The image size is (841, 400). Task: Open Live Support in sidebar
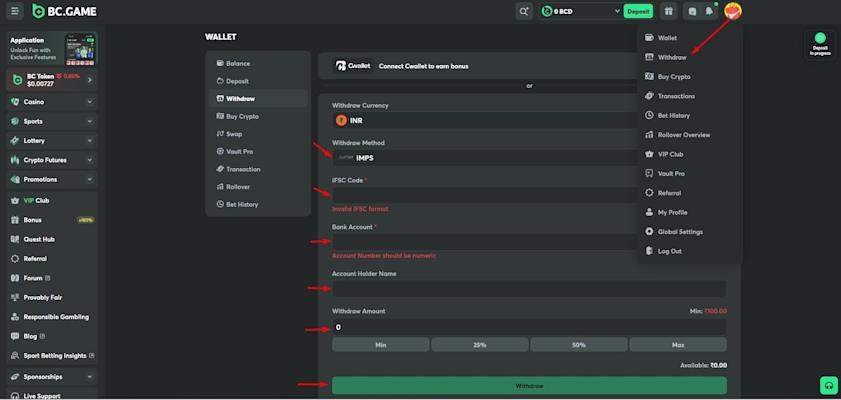[x=51, y=396]
